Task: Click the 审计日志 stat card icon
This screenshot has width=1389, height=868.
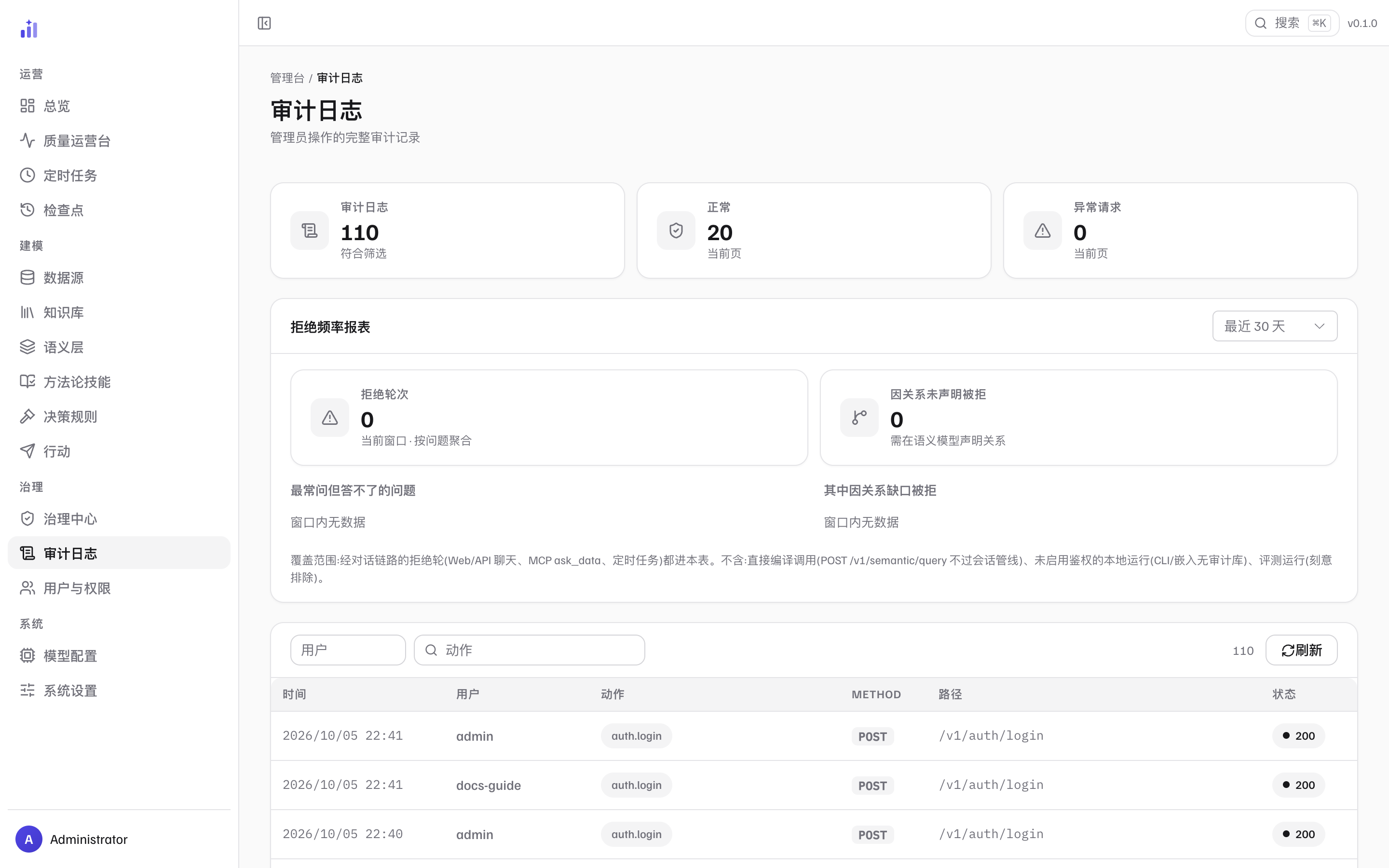Action: 309,231
